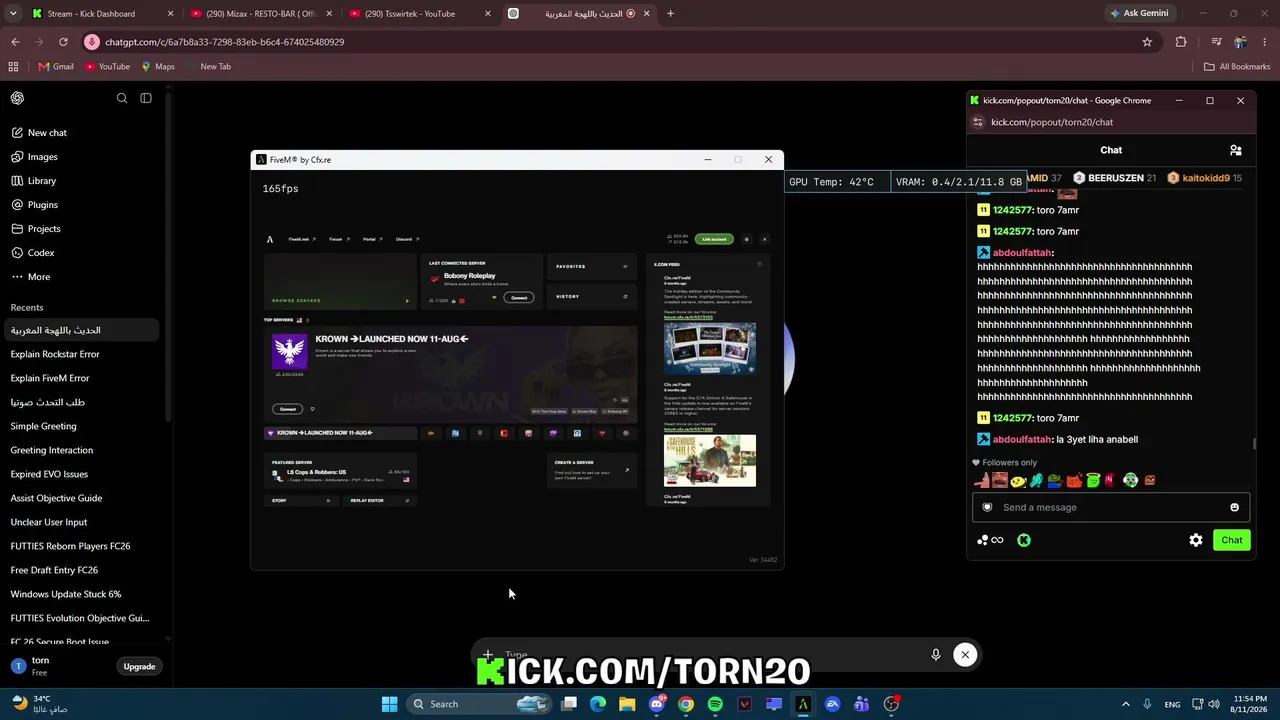1280x720 pixels.
Task: Click the ChatGPT logo in the sidebar
Action: click(18, 98)
